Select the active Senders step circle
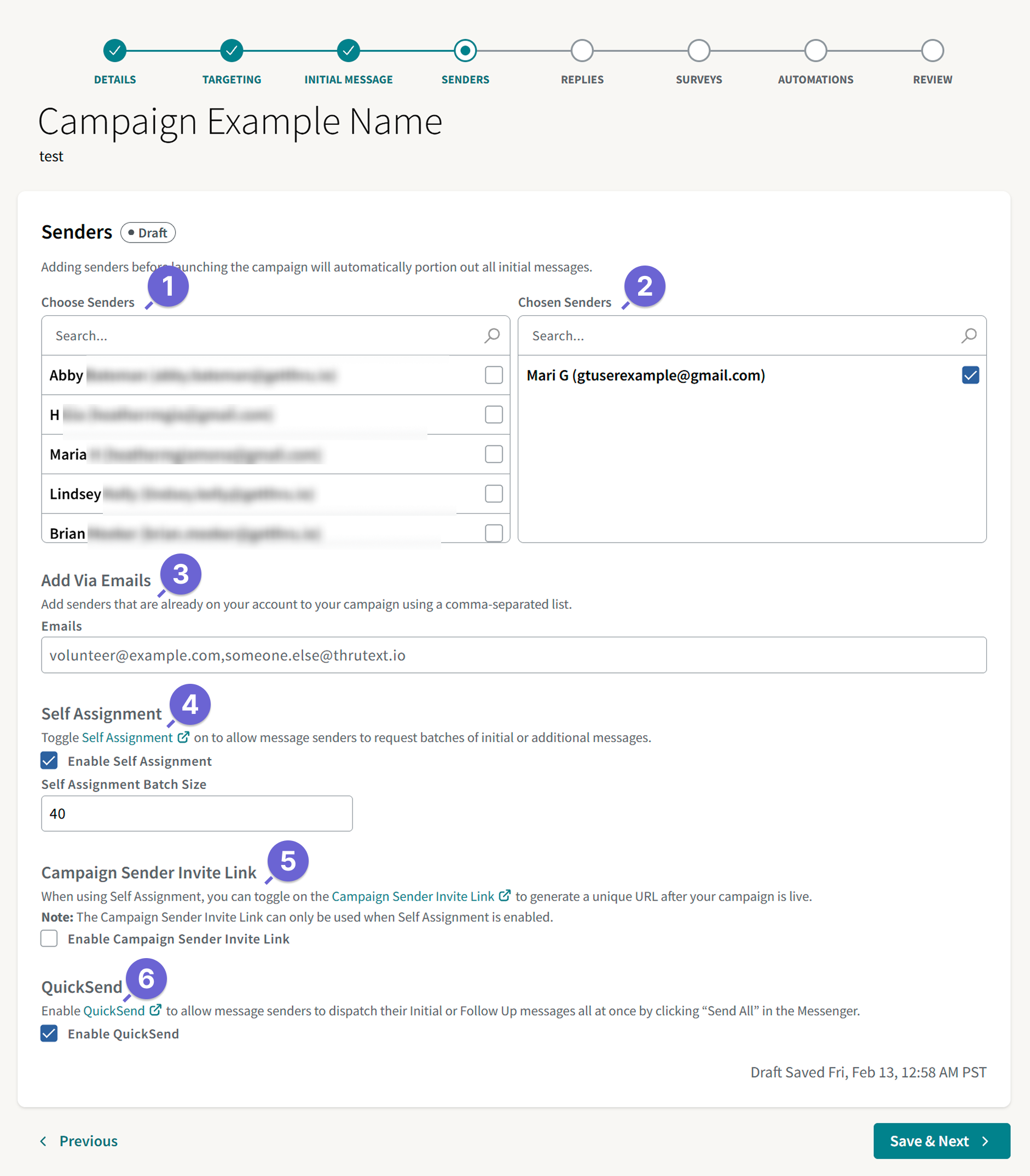This screenshot has width=1030, height=1176. point(466,50)
